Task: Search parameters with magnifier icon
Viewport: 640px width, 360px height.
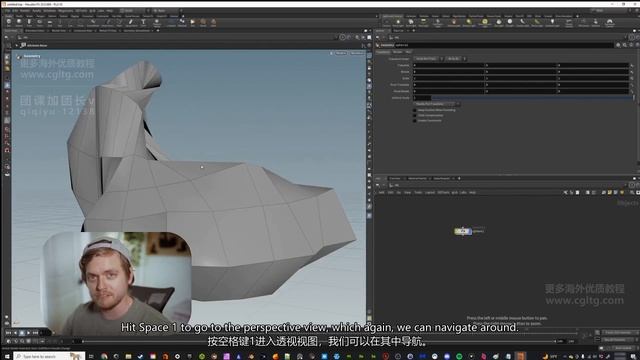Action: coord(624,45)
